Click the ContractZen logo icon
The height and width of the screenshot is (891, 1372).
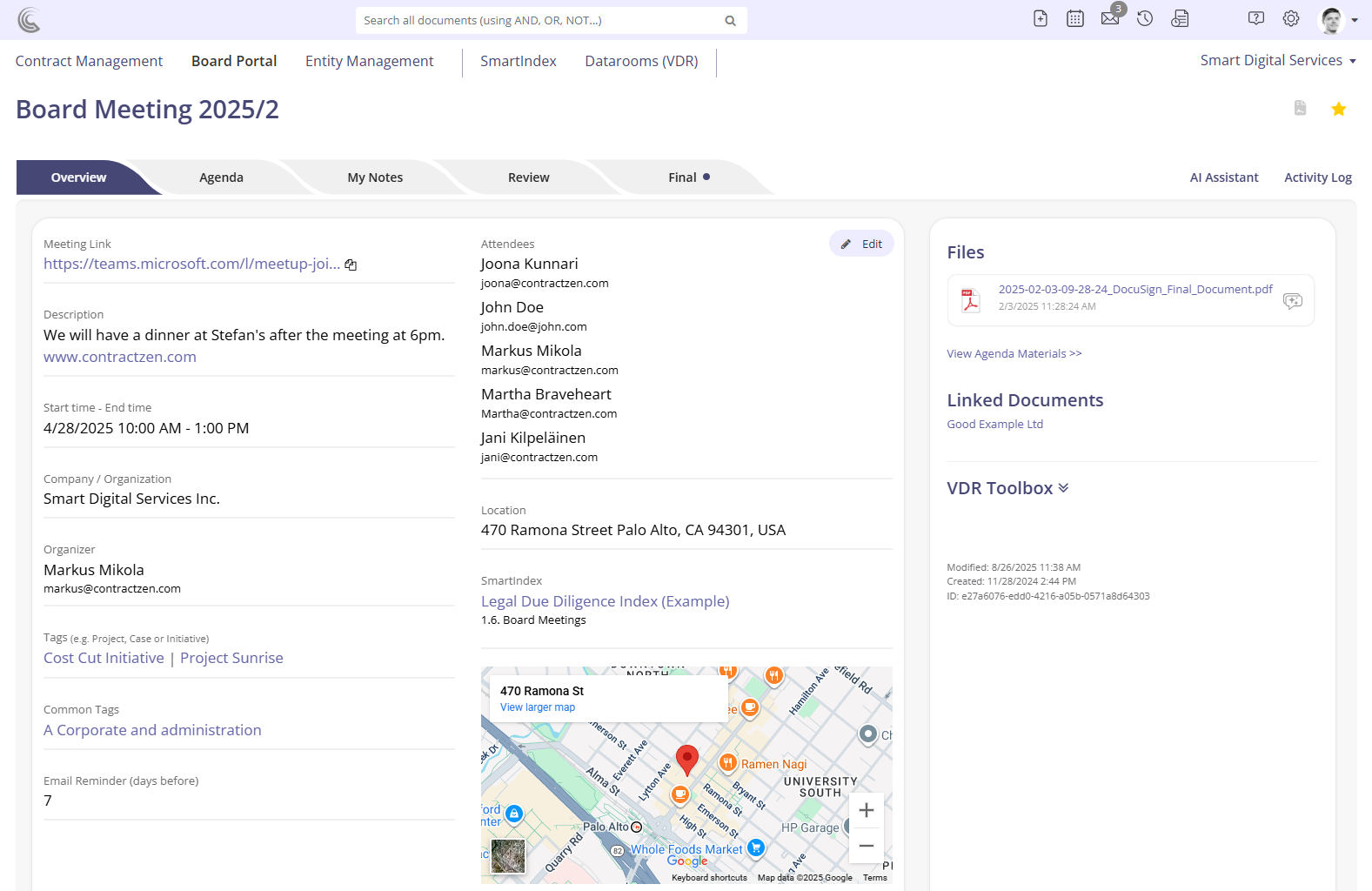coord(29,19)
